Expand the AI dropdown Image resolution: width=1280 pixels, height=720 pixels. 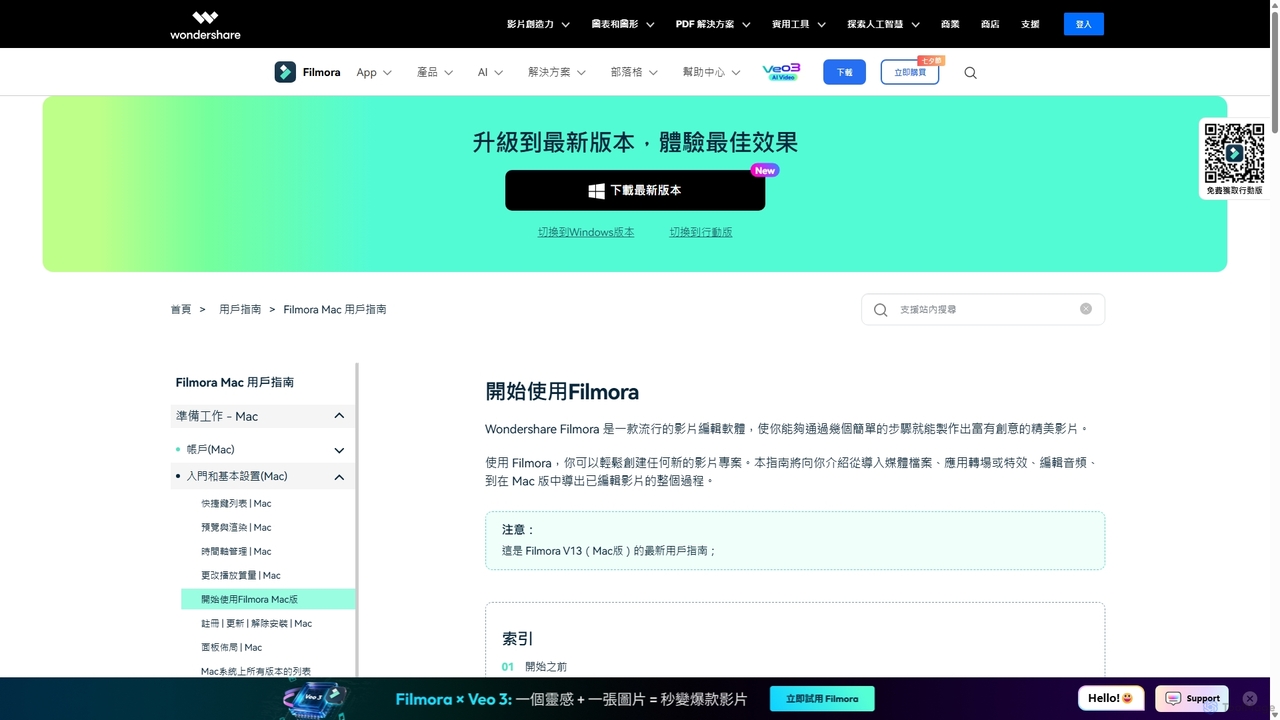coord(490,72)
